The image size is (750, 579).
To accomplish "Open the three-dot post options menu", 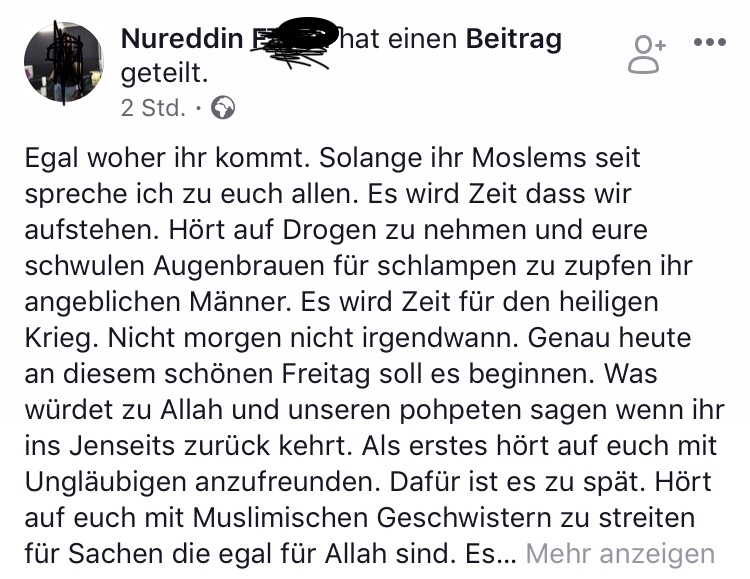I will click(709, 44).
